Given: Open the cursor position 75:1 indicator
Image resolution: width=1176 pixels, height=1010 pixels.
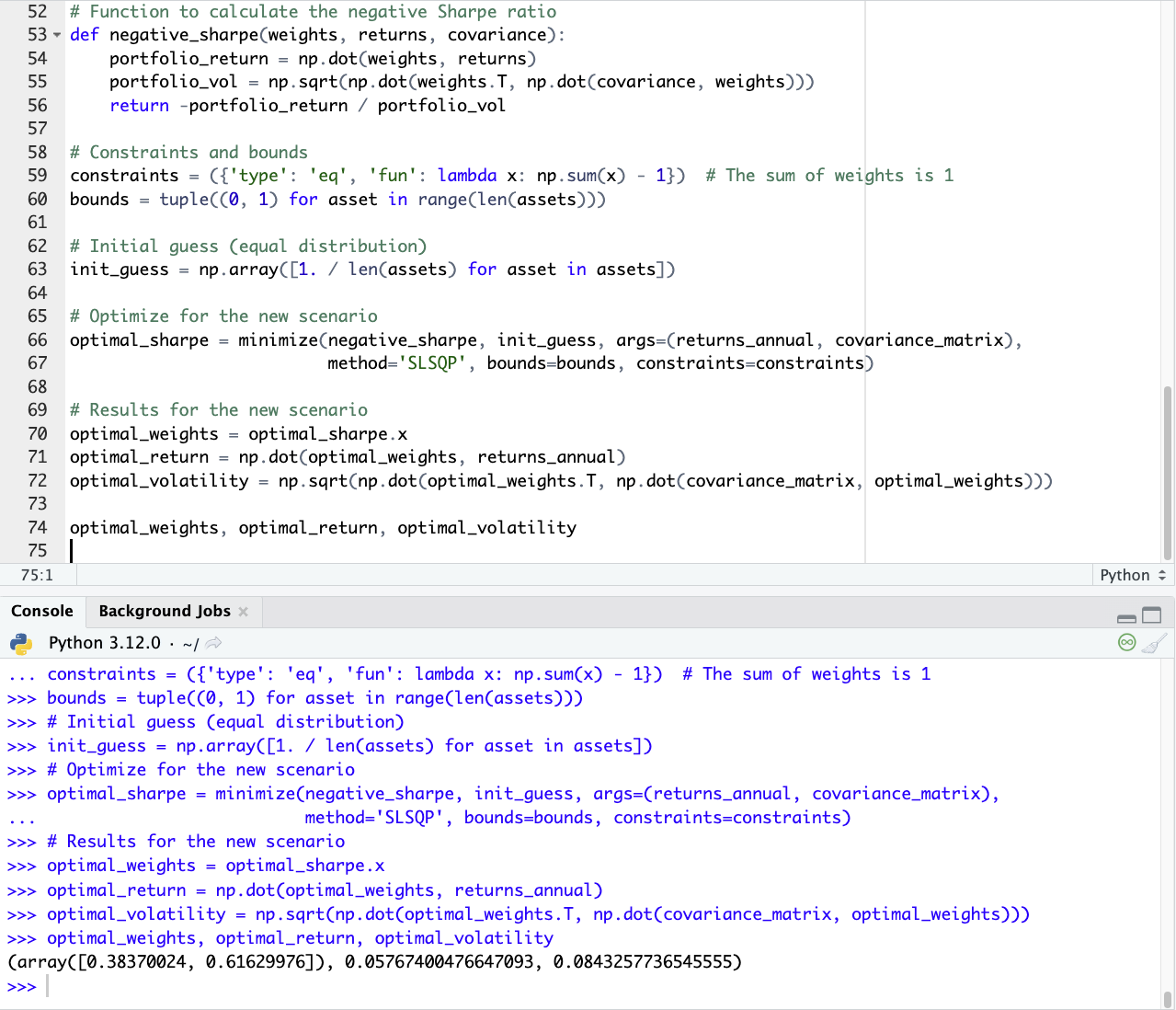Looking at the screenshot, I should pos(37,575).
